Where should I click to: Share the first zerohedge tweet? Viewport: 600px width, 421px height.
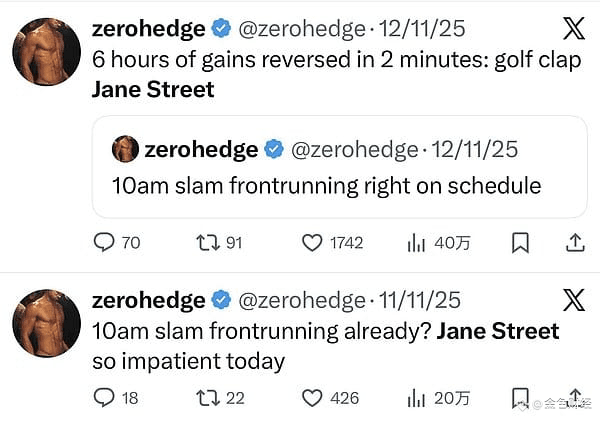tap(575, 243)
